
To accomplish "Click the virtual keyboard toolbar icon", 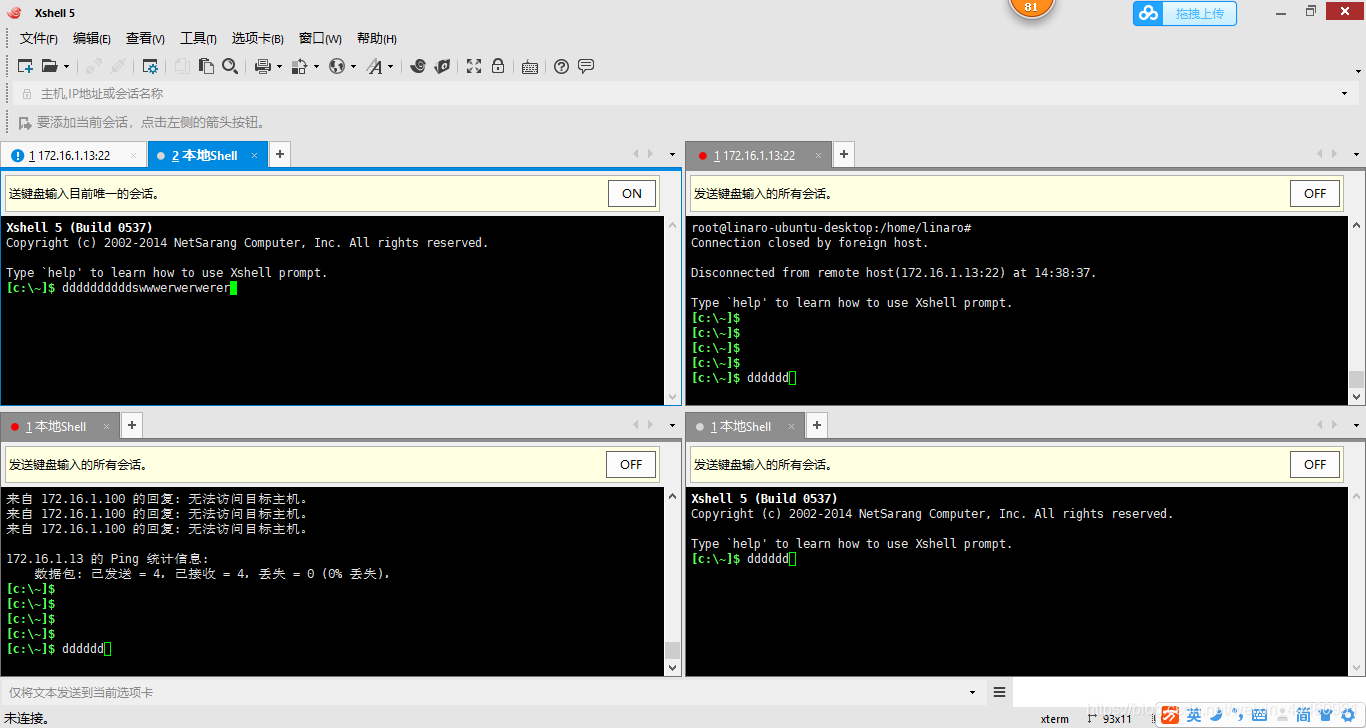I will (x=530, y=67).
